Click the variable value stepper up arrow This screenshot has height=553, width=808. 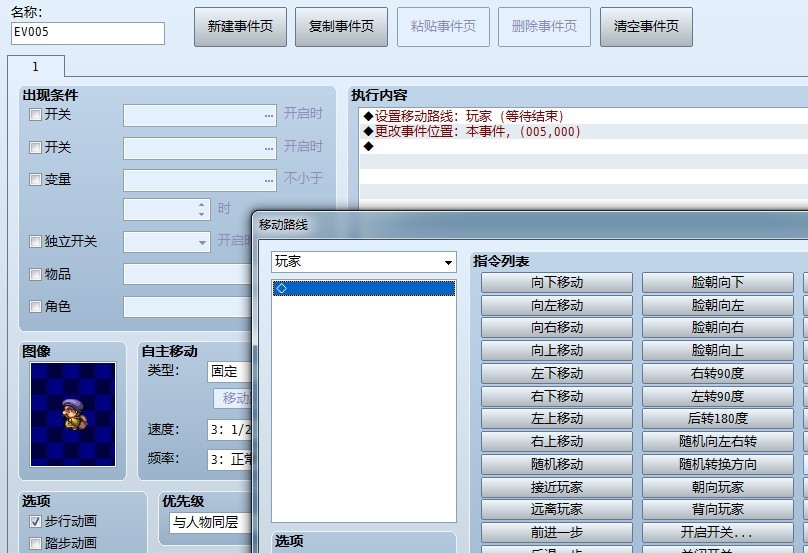pos(201,205)
